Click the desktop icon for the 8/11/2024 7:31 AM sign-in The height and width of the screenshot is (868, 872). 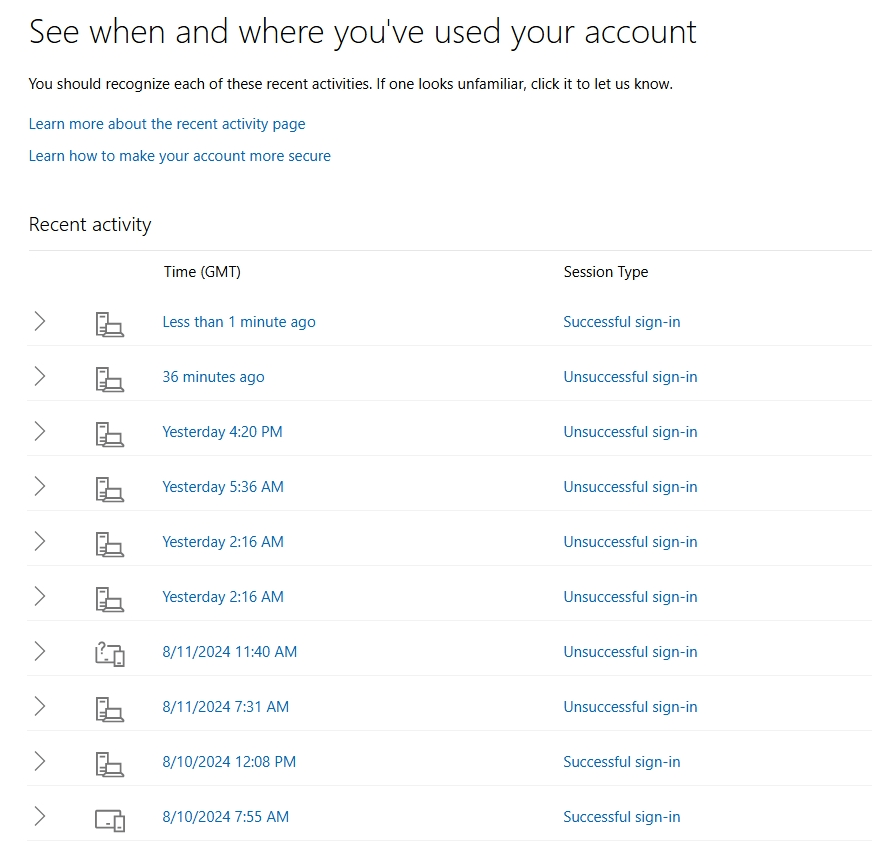click(x=110, y=707)
